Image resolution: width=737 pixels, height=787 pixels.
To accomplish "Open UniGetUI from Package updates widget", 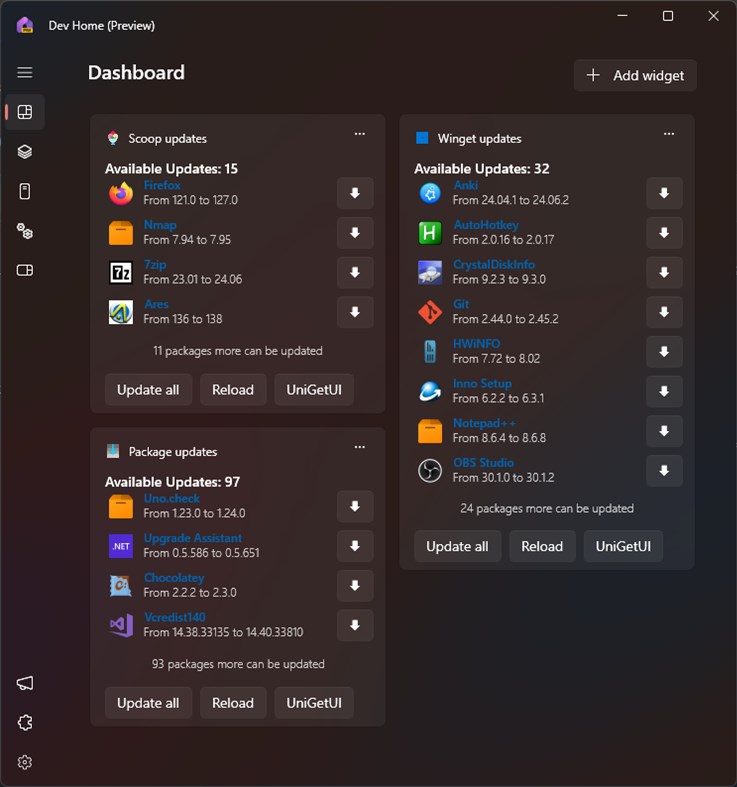I will coord(314,703).
